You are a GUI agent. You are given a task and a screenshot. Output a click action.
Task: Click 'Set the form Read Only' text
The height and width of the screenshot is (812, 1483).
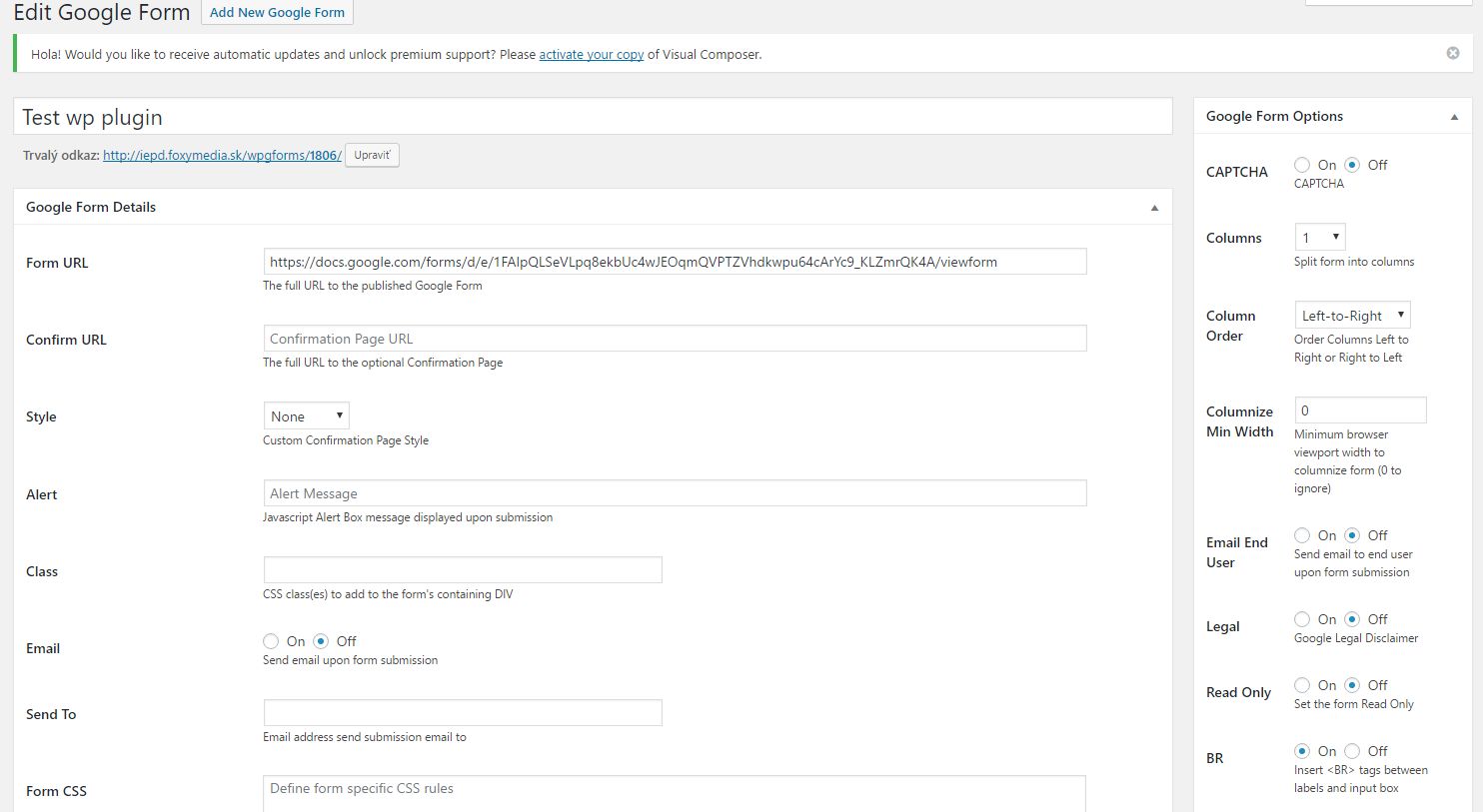tap(1354, 704)
